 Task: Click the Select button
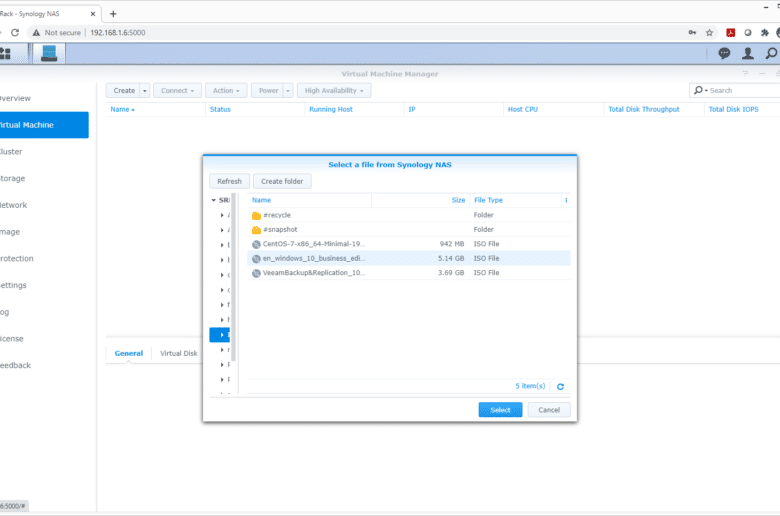tap(500, 410)
